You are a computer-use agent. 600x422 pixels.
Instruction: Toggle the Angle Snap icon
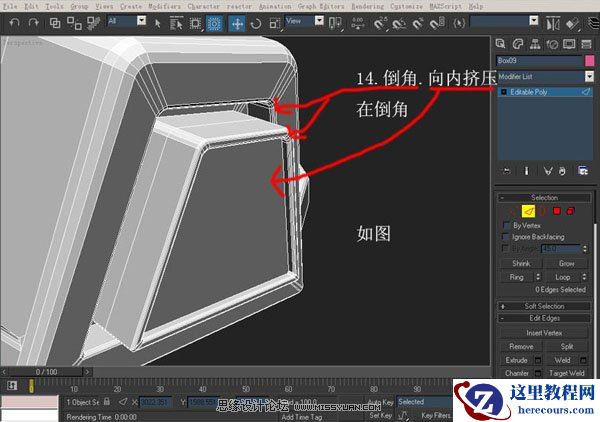(399, 24)
